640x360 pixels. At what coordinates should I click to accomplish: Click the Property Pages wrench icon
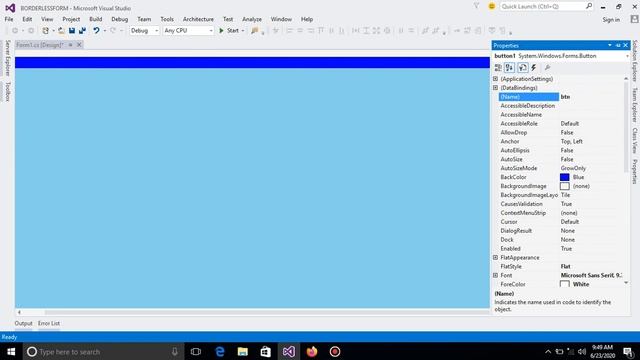click(x=547, y=68)
